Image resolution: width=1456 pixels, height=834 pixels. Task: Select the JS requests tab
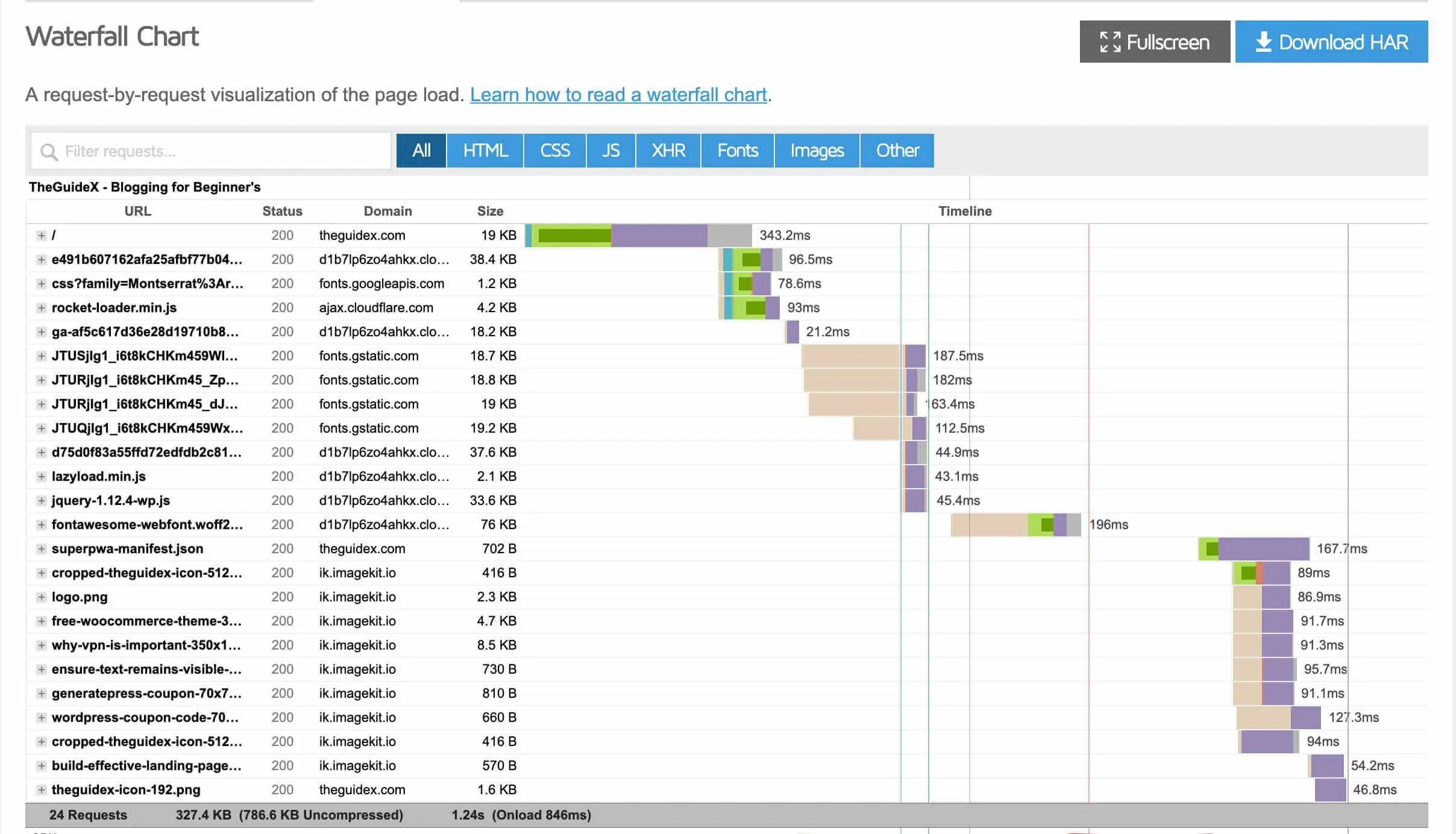pyautogui.click(x=610, y=151)
